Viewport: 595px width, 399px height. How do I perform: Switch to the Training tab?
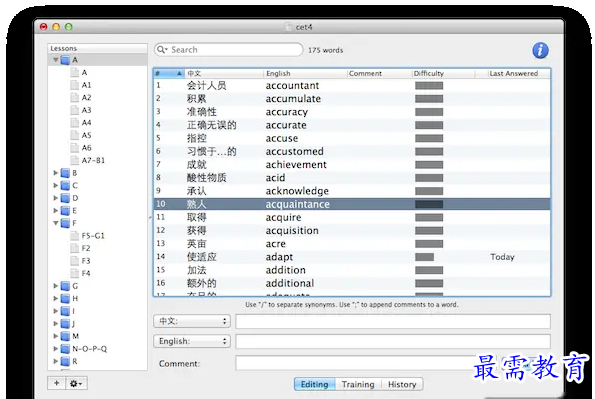pyautogui.click(x=358, y=384)
